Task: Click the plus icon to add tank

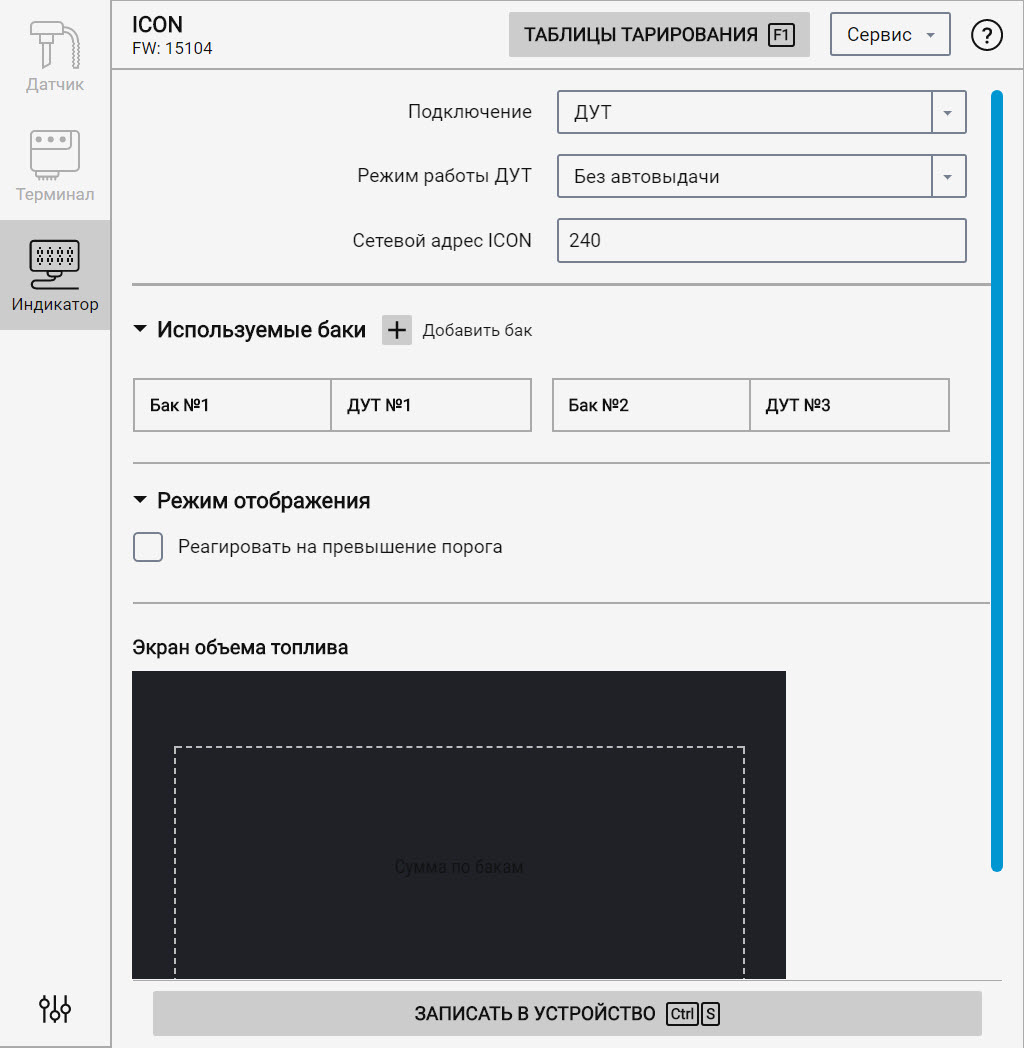Action: [397, 330]
